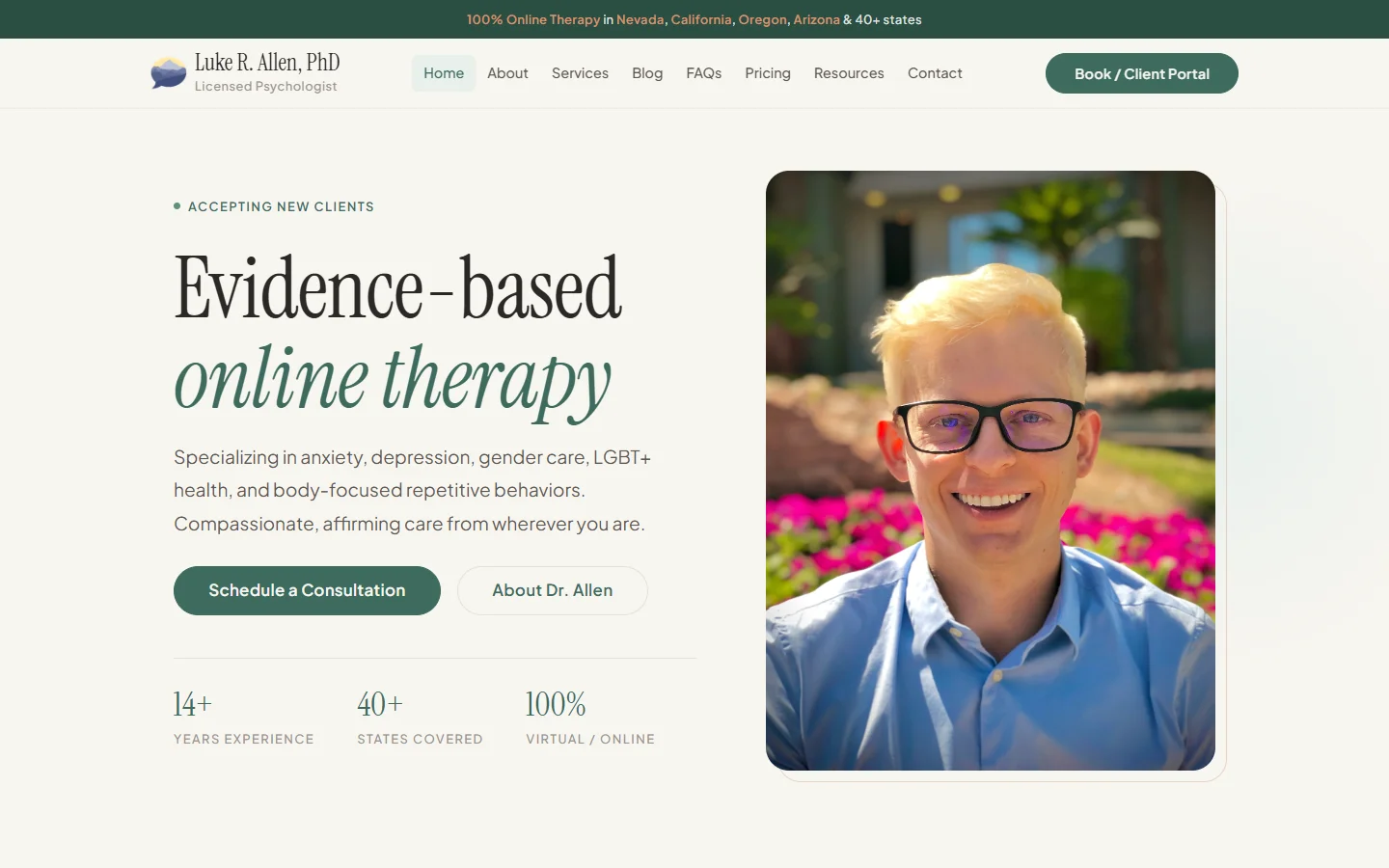1389x868 pixels.
Task: Browse the Resources menu item
Action: (849, 72)
